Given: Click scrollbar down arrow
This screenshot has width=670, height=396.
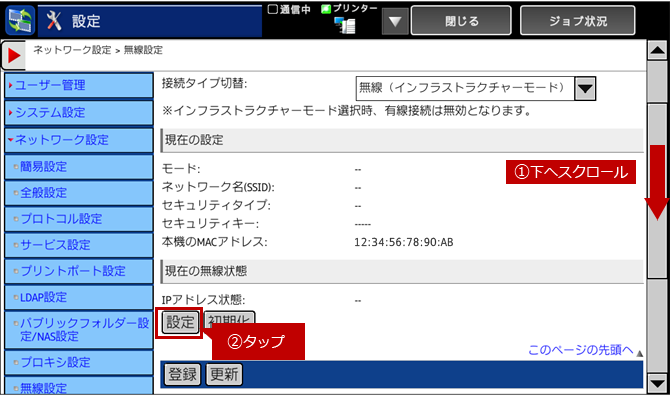Looking at the screenshot, I should point(657,384).
